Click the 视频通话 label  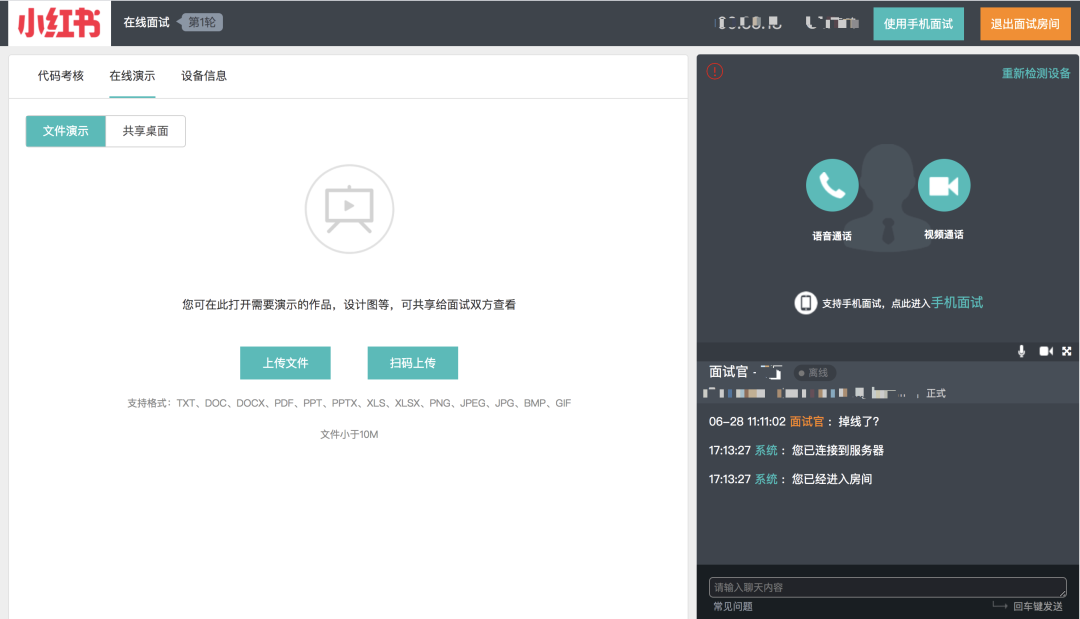click(x=944, y=234)
